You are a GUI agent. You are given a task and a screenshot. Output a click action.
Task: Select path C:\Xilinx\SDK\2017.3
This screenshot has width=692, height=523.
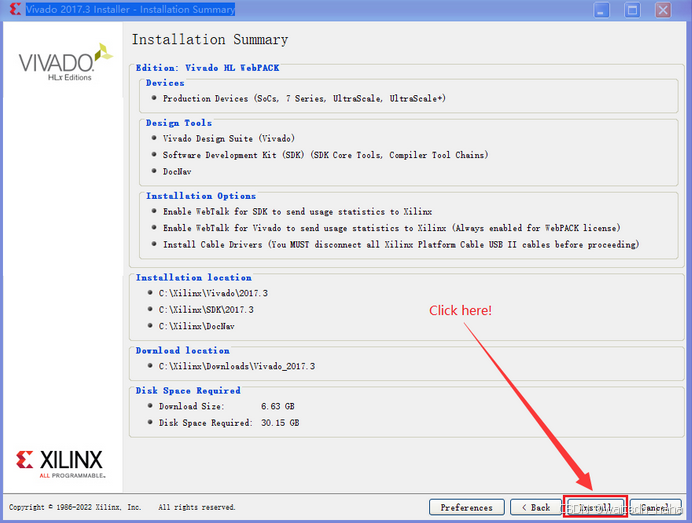pos(206,310)
